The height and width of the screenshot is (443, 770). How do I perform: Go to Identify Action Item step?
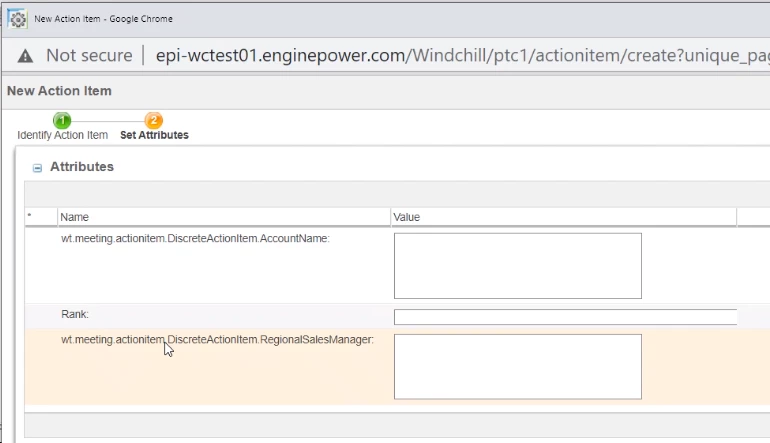click(x=62, y=135)
